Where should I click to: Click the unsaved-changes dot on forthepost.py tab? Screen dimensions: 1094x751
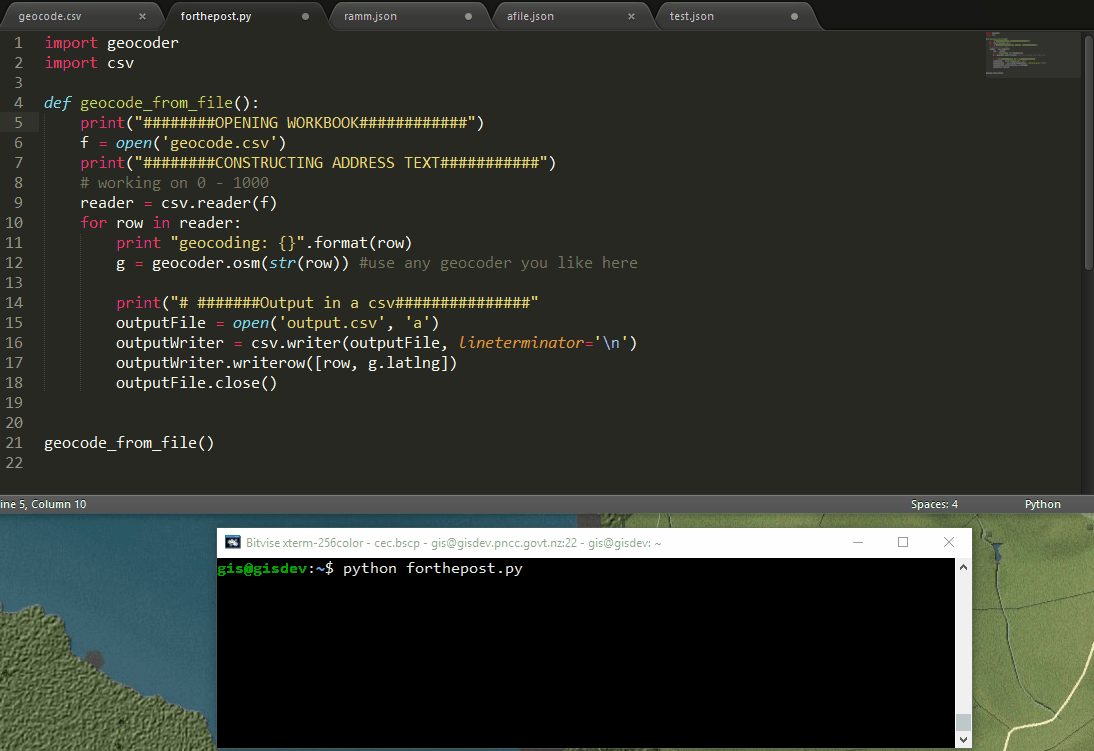click(303, 16)
